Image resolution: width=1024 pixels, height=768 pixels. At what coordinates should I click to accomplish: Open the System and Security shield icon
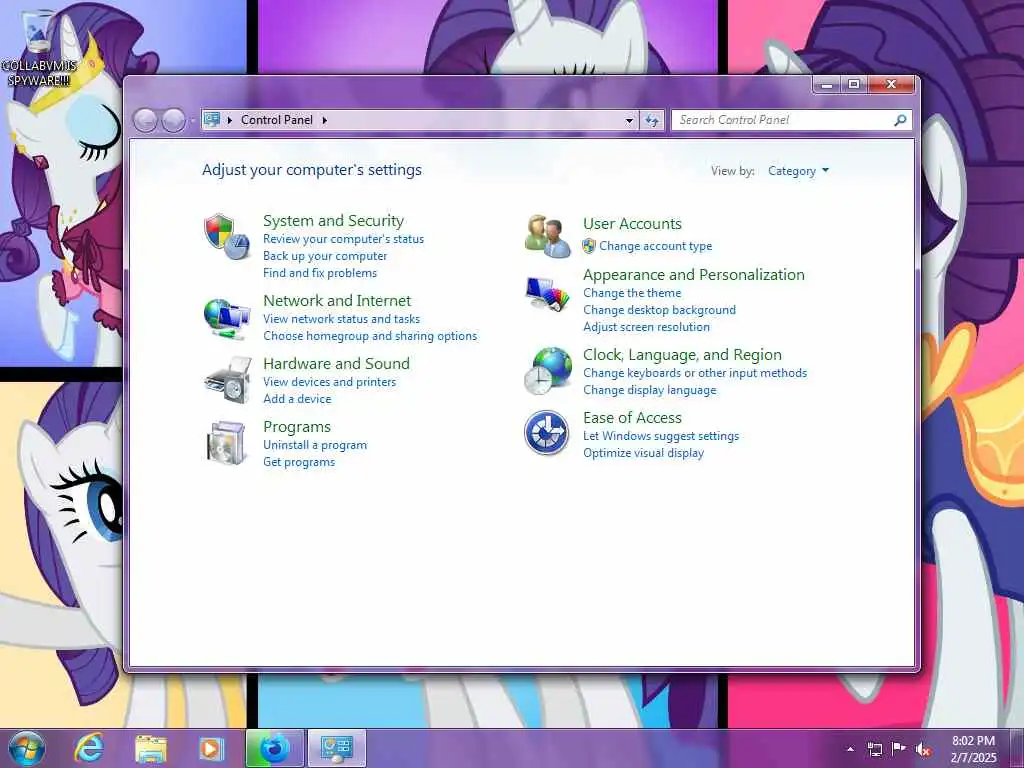[227, 236]
